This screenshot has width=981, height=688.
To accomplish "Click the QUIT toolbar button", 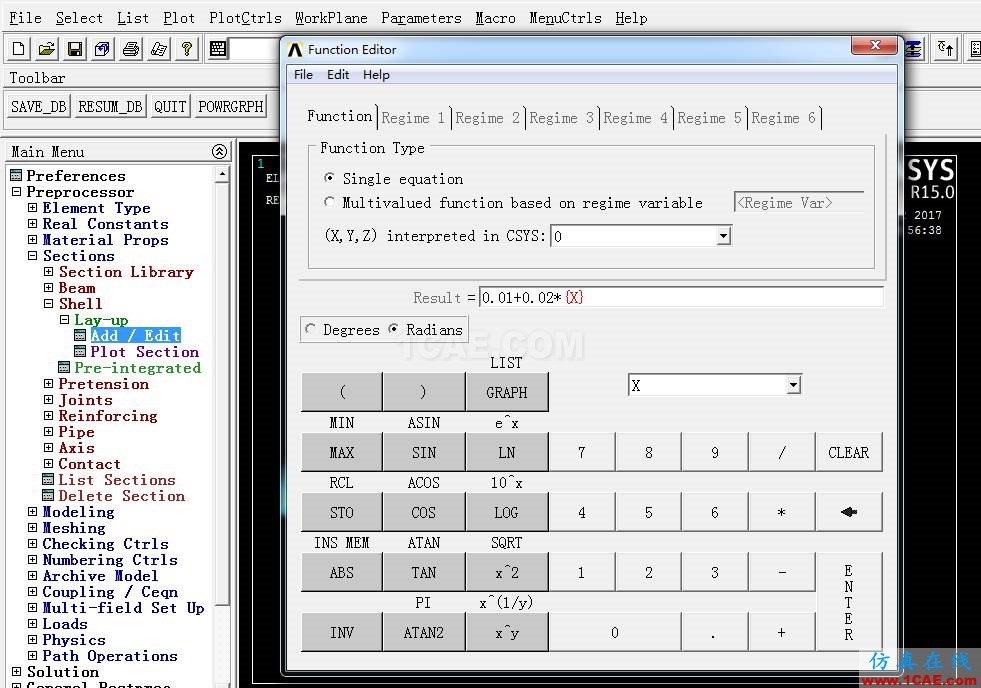I will (170, 107).
